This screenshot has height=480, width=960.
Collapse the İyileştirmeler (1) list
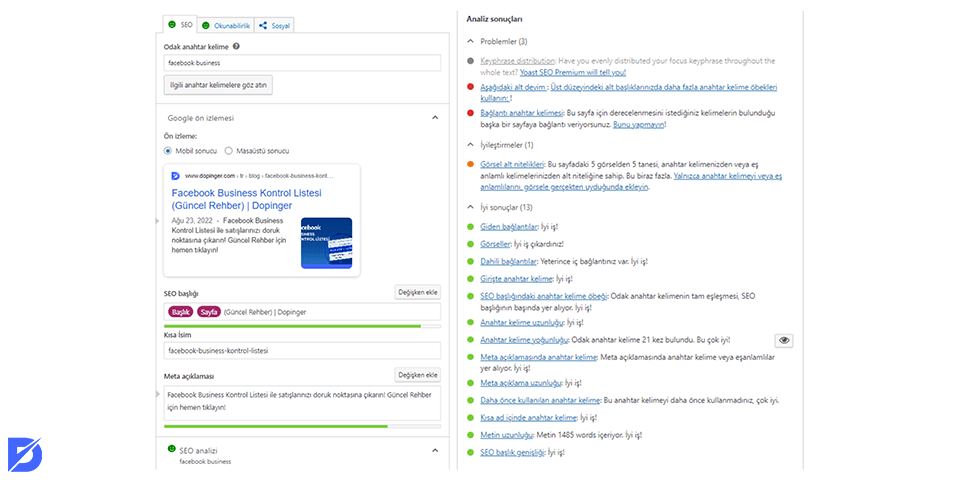[x=470, y=145]
